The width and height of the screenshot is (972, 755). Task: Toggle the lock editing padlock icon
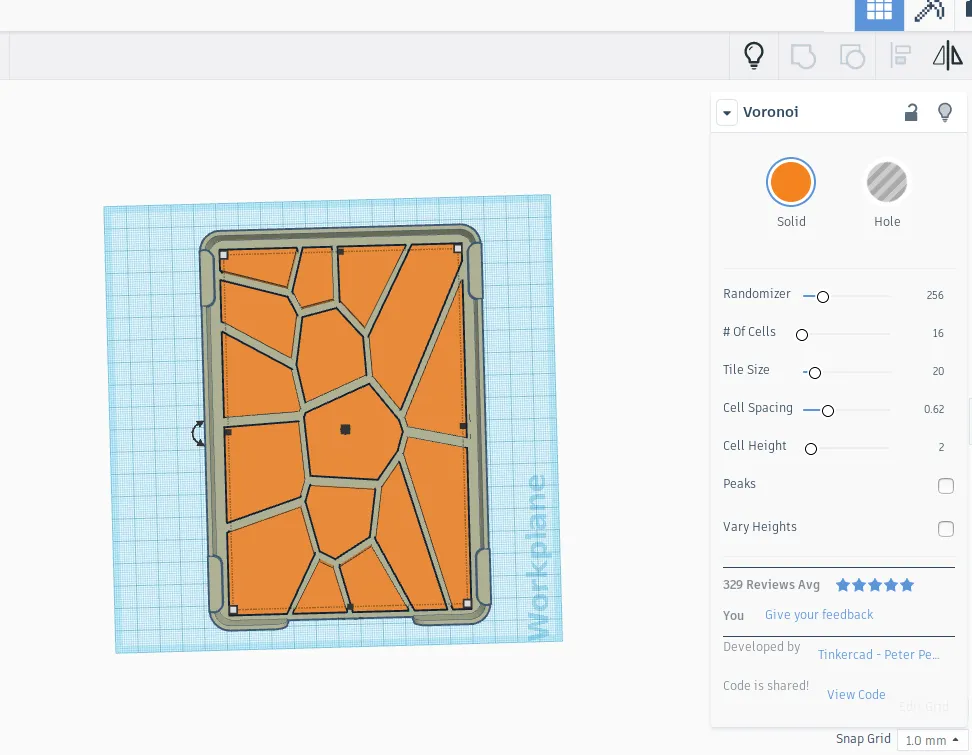pyautogui.click(x=911, y=112)
